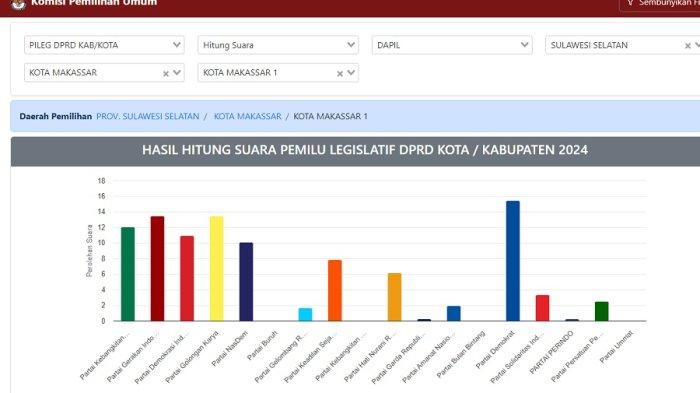
Task: Select the navy Partai NasDem bar
Action: [246, 282]
